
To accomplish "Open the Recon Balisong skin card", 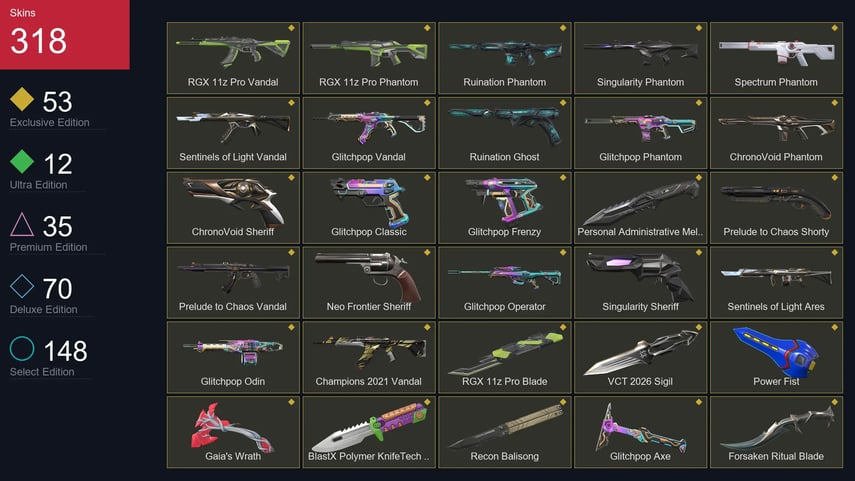I will (505, 432).
